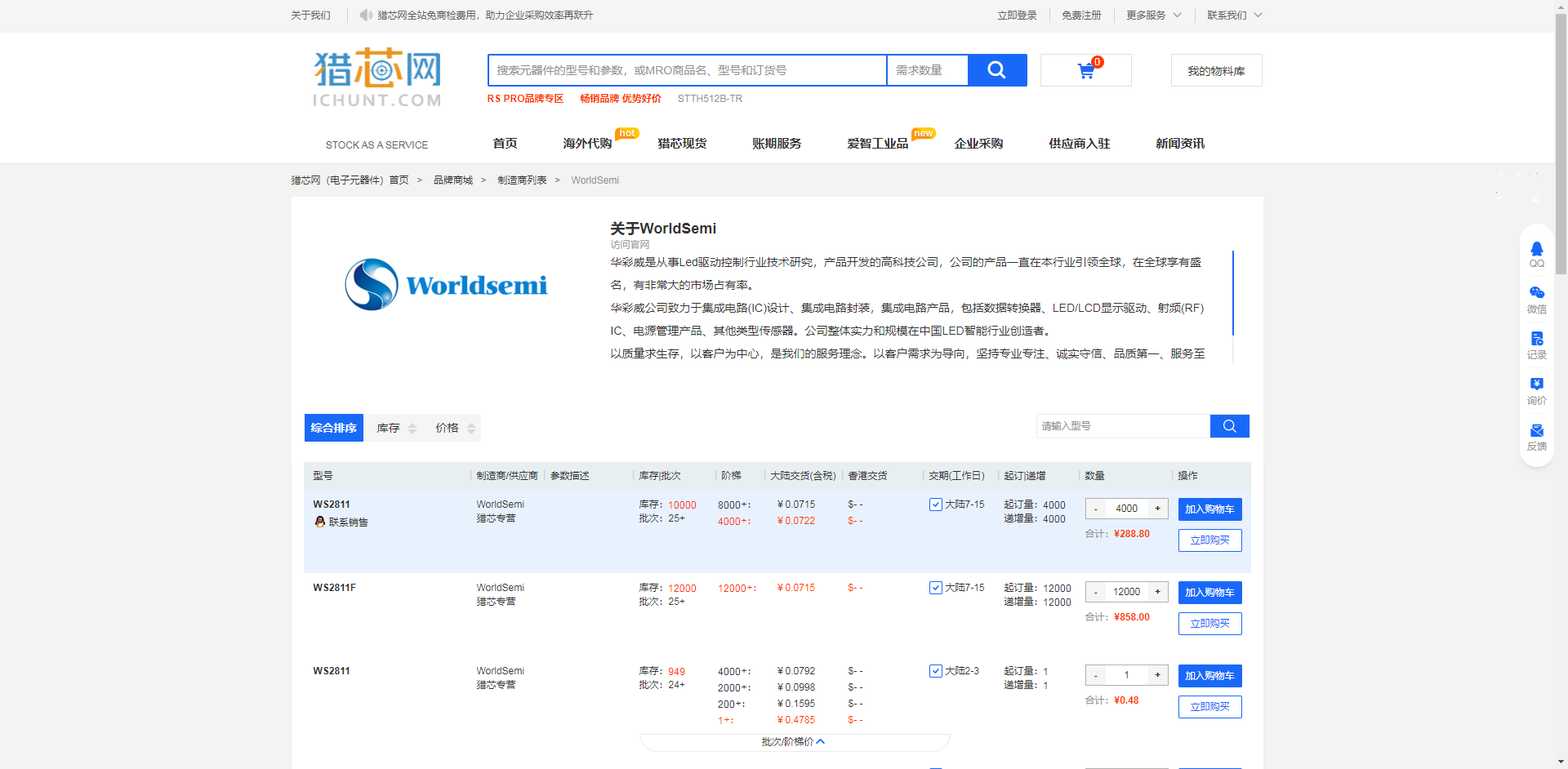Open 我的物料库 button
Image resolution: width=1568 pixels, height=769 pixels.
click(1216, 71)
